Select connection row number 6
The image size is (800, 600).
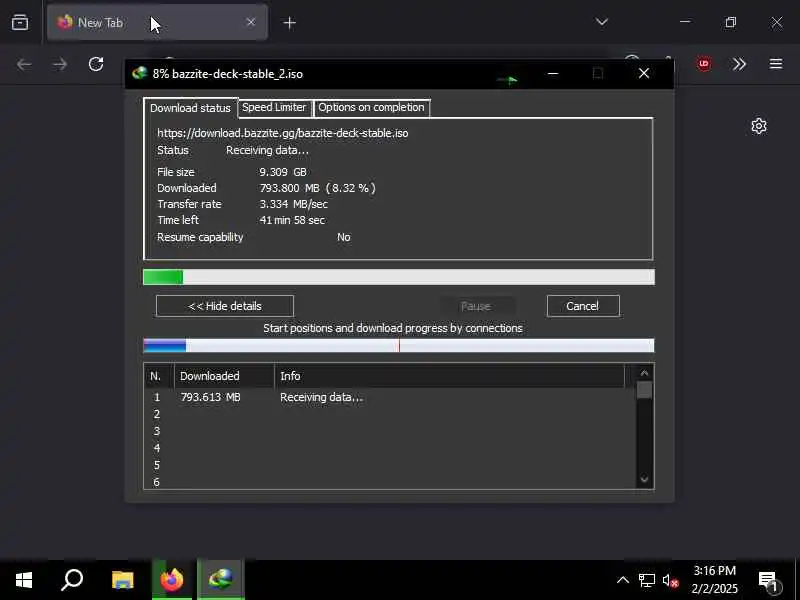[390, 482]
